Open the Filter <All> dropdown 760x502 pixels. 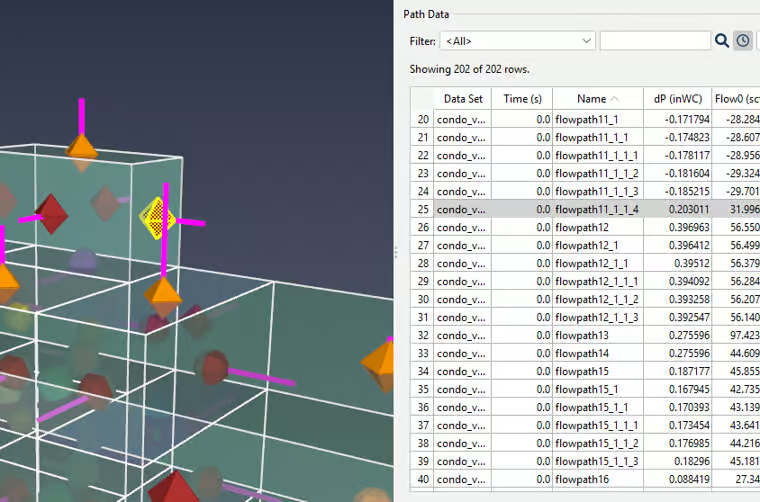click(x=518, y=41)
